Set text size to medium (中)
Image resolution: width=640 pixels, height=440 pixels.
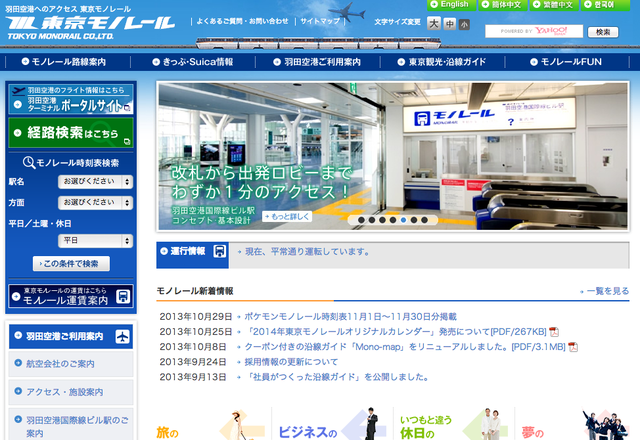(449, 24)
